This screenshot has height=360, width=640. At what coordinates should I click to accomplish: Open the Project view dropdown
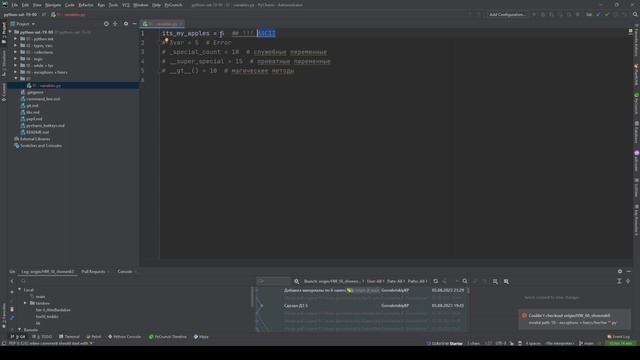[23, 24]
